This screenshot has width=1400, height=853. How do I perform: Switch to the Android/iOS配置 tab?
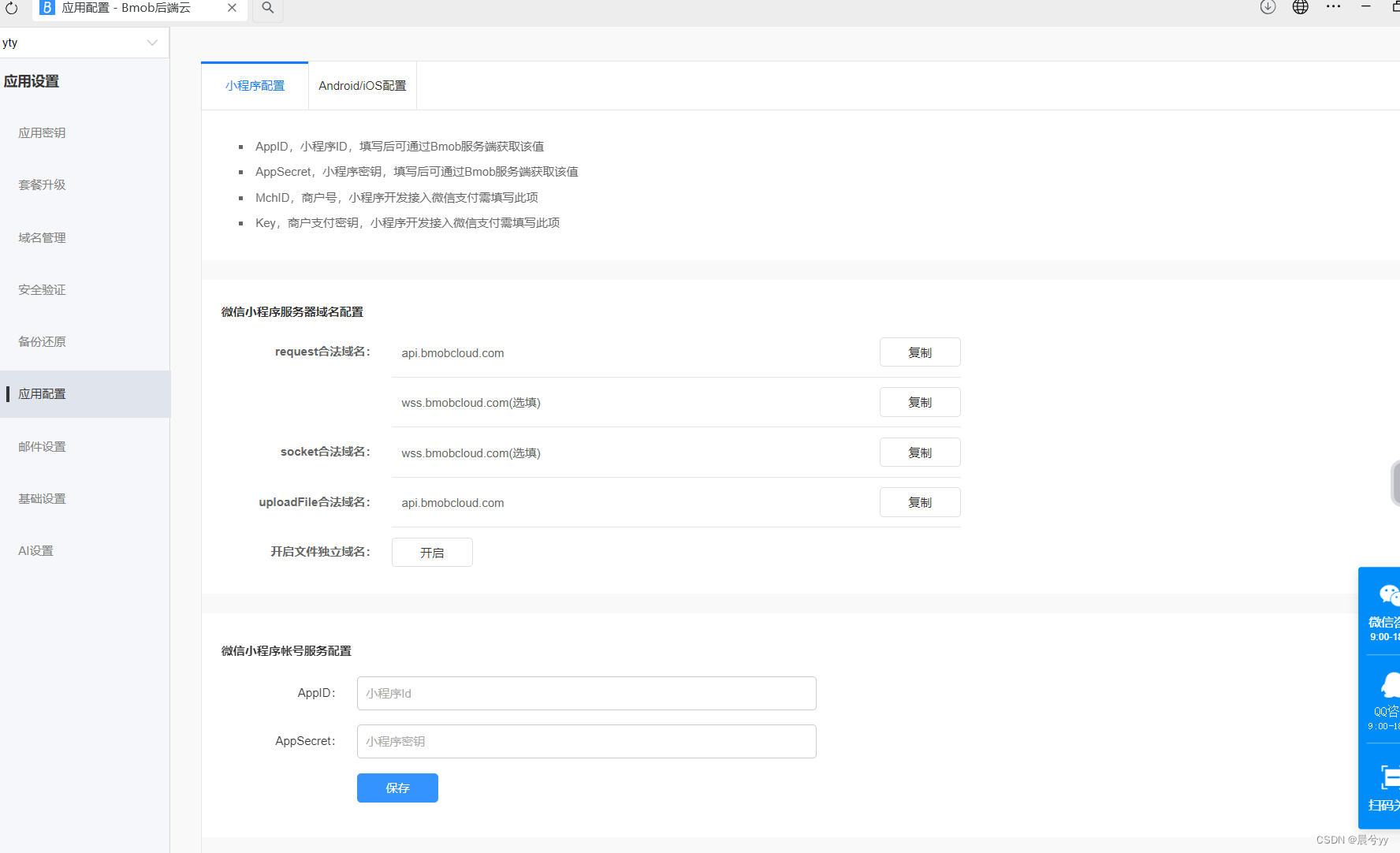click(363, 86)
